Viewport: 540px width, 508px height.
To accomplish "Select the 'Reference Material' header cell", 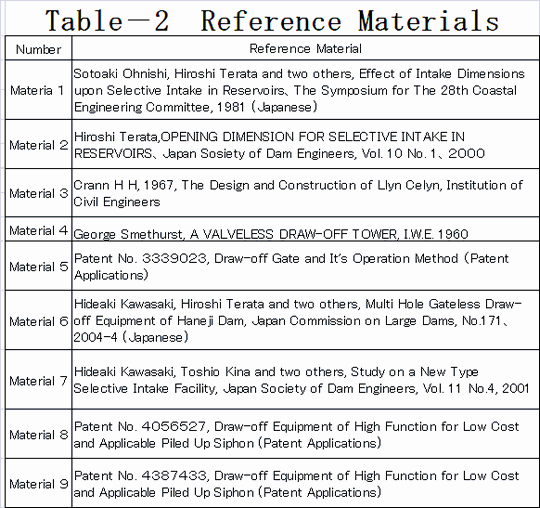I will click(305, 48).
